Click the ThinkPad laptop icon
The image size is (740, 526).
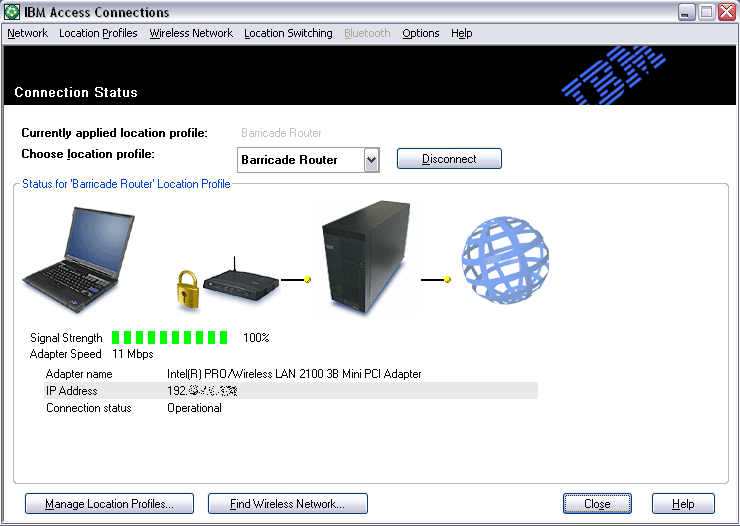tap(79, 259)
